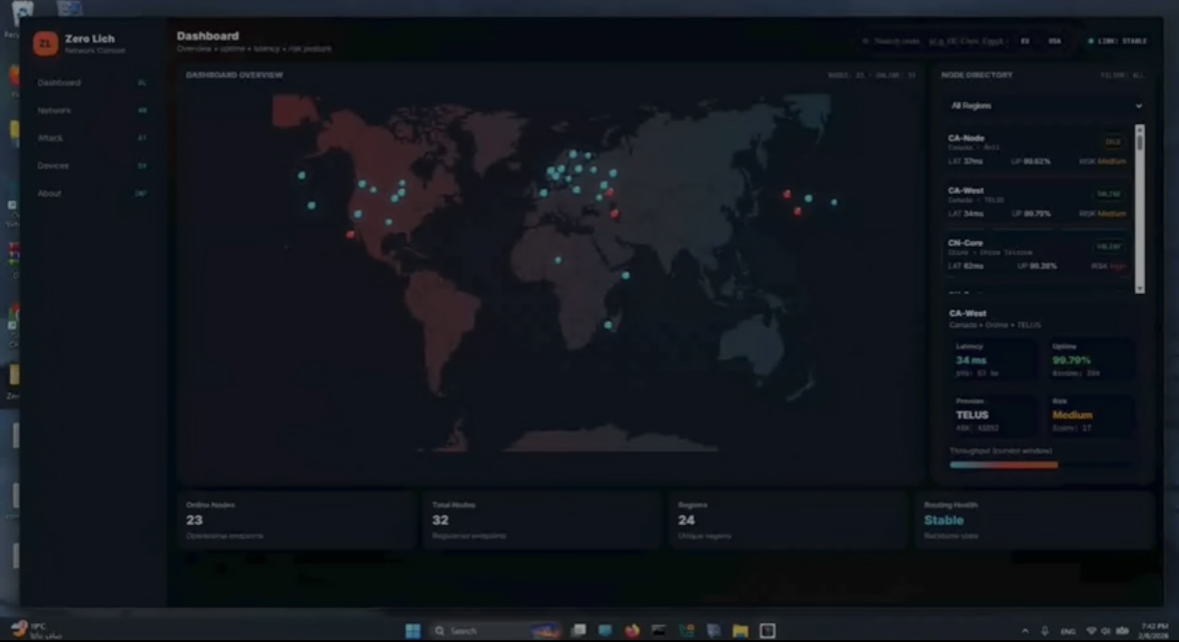Click the teal node marker in central Africa
The height and width of the screenshot is (642, 1179).
point(557,260)
